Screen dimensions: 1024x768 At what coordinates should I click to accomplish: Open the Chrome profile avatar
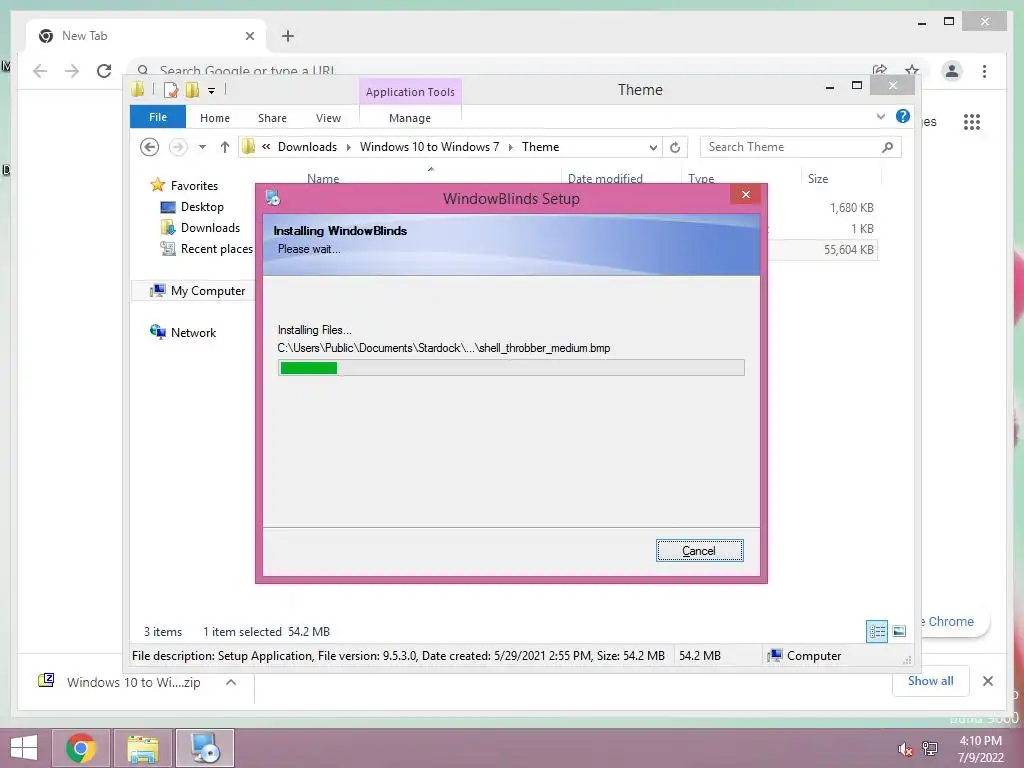952,71
